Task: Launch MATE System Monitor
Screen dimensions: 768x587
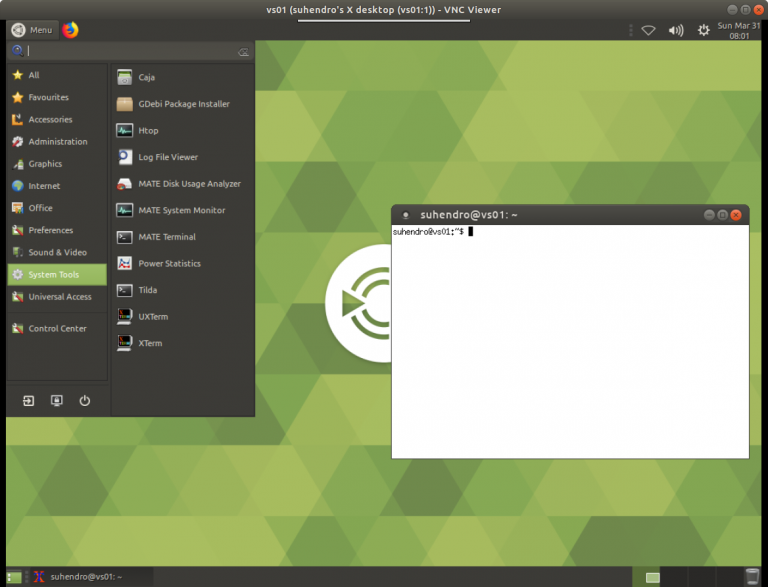Action: click(181, 210)
